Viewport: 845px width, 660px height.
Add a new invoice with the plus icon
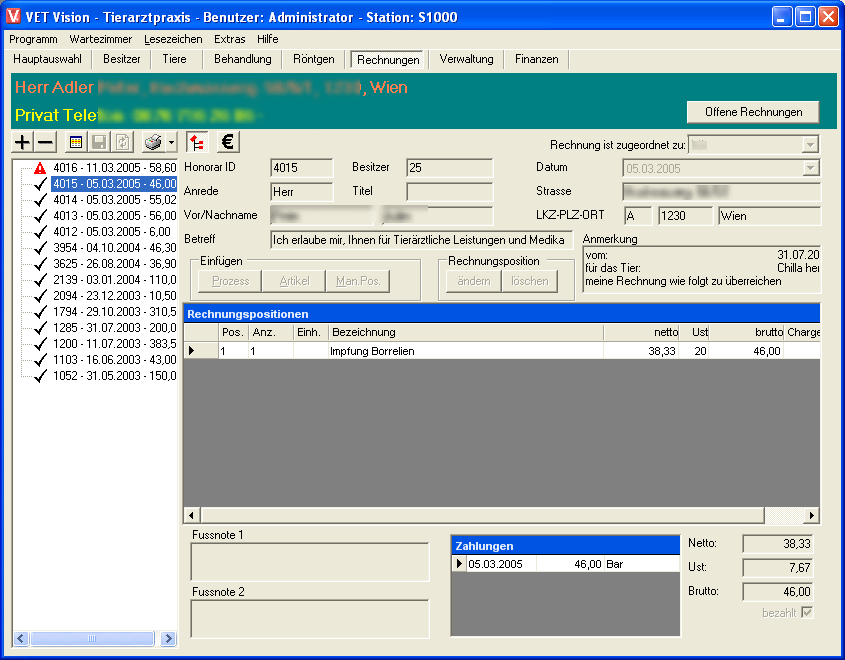pyautogui.click(x=22, y=142)
